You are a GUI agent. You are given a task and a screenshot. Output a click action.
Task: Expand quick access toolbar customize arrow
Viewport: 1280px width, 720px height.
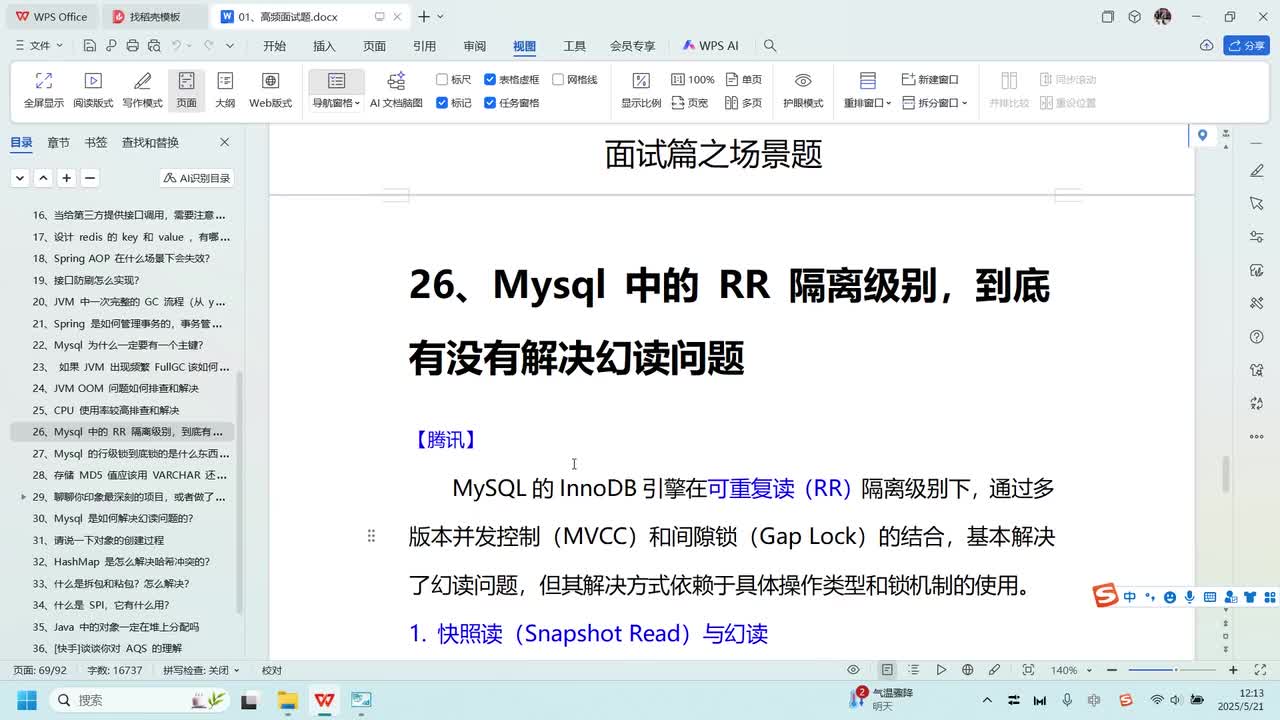[230, 46]
